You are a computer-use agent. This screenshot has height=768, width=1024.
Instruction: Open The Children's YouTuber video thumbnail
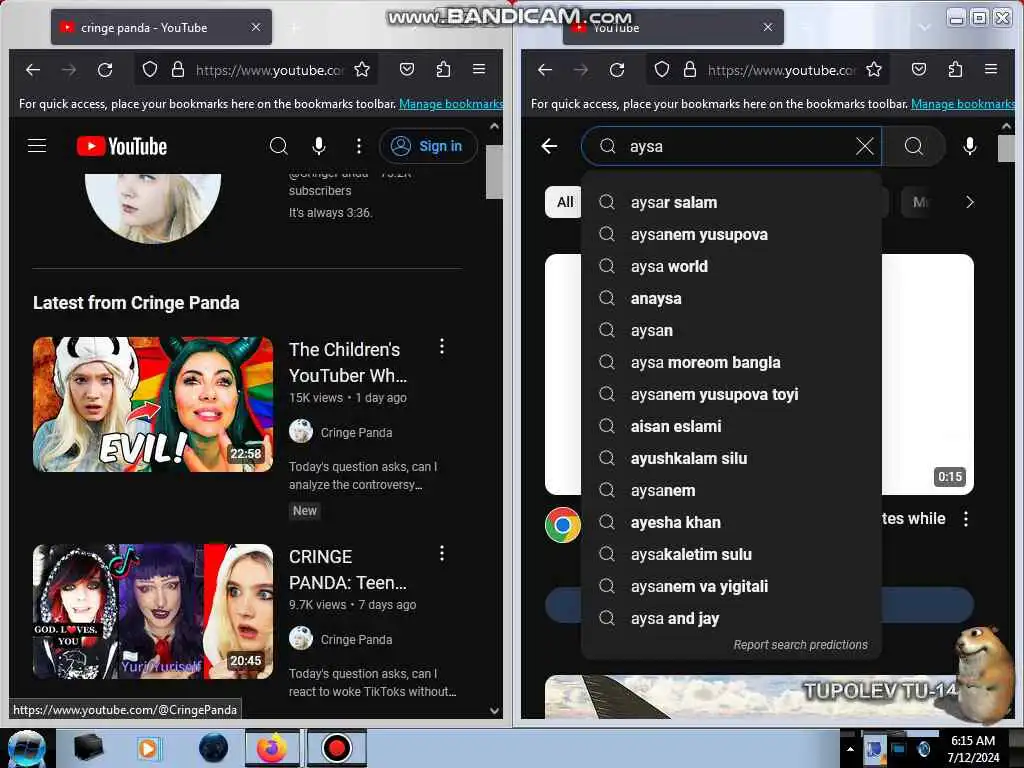click(153, 404)
